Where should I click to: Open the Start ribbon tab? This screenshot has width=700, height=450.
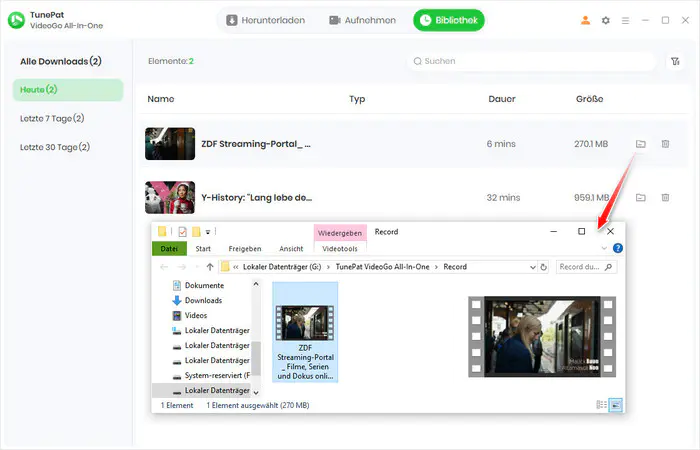point(203,249)
